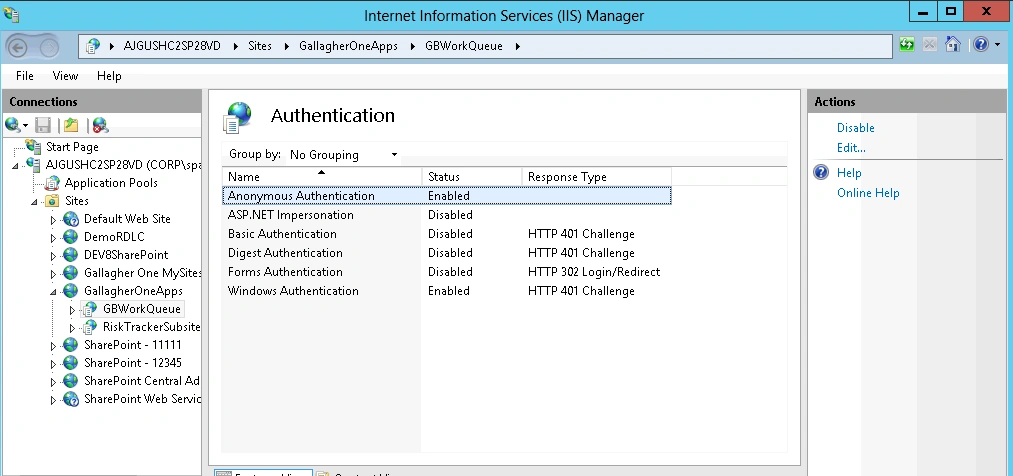The width and height of the screenshot is (1013, 476).
Task: Expand the DemoRDLC tree node
Action: click(54, 238)
